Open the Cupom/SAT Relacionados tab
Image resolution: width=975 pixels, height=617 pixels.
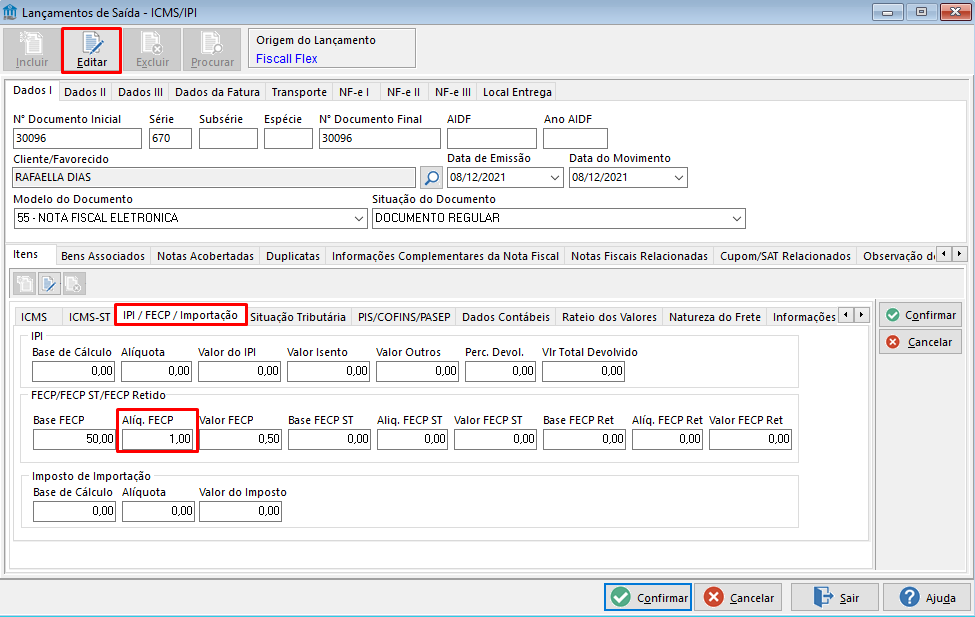785,256
